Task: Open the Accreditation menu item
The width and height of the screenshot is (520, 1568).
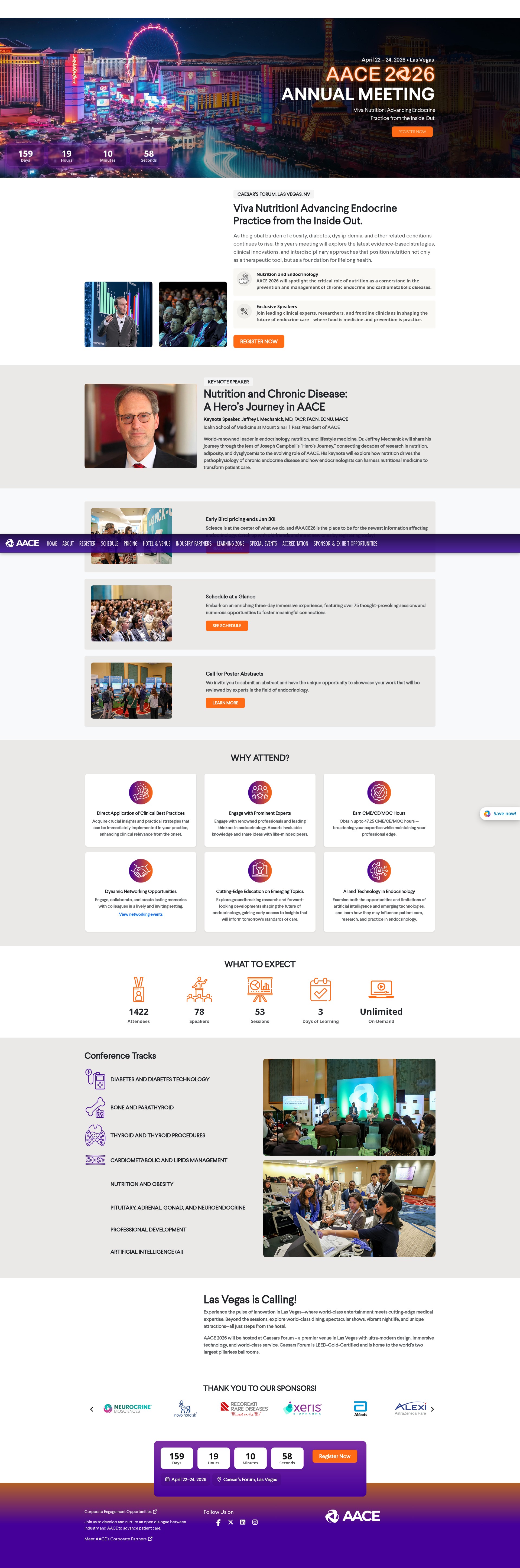Action: pos(295,544)
